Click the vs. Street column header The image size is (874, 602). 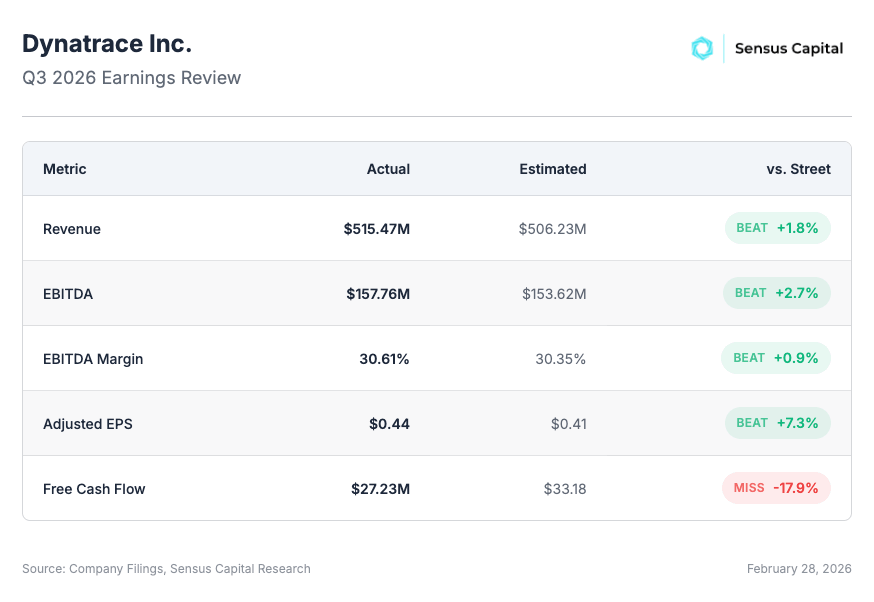pyautogui.click(x=798, y=169)
